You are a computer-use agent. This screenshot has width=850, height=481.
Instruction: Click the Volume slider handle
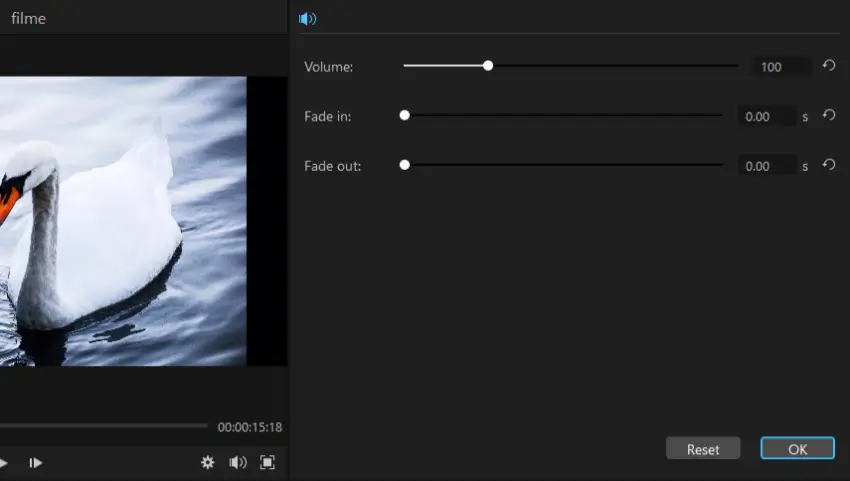[488, 66]
